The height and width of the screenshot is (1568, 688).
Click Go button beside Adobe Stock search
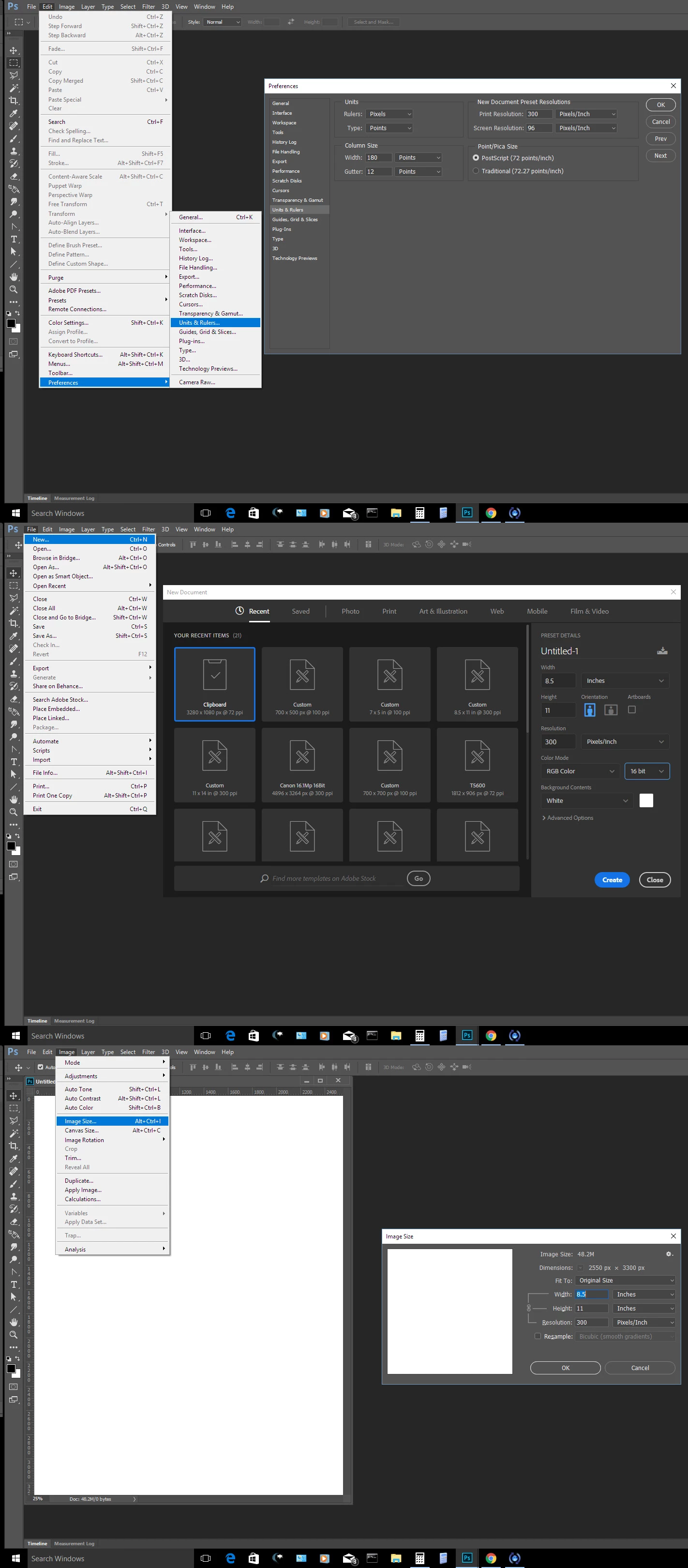[419, 878]
